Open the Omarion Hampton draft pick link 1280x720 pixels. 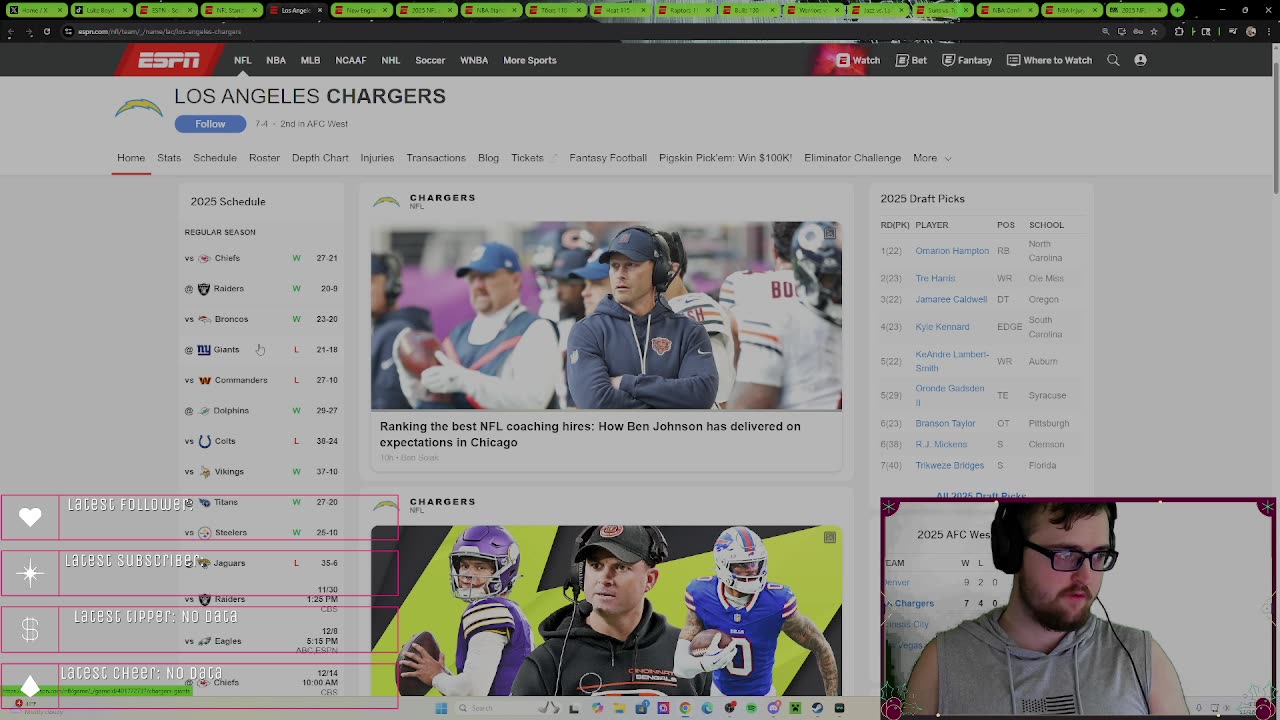(952, 251)
